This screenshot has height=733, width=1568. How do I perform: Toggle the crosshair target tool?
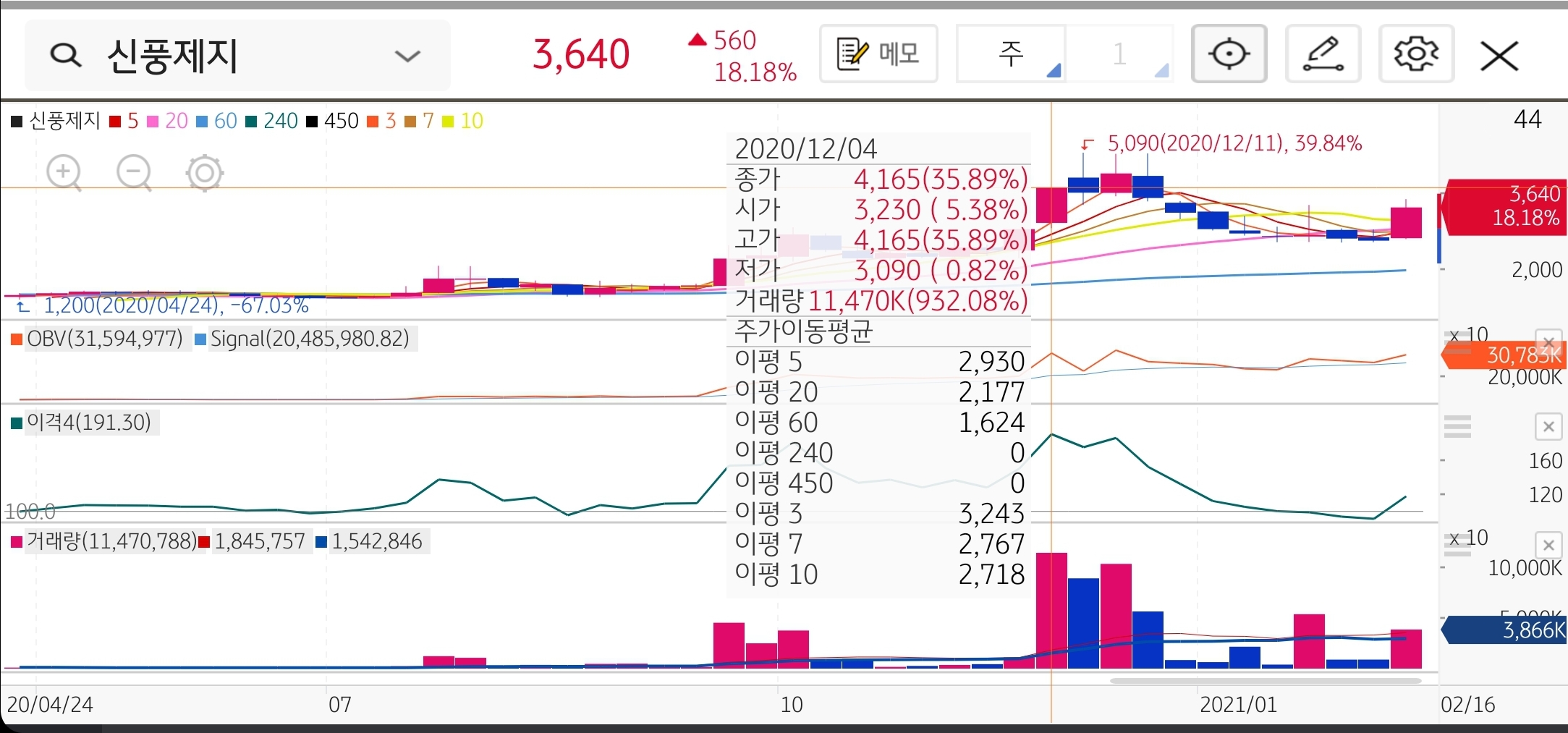click(x=1229, y=54)
